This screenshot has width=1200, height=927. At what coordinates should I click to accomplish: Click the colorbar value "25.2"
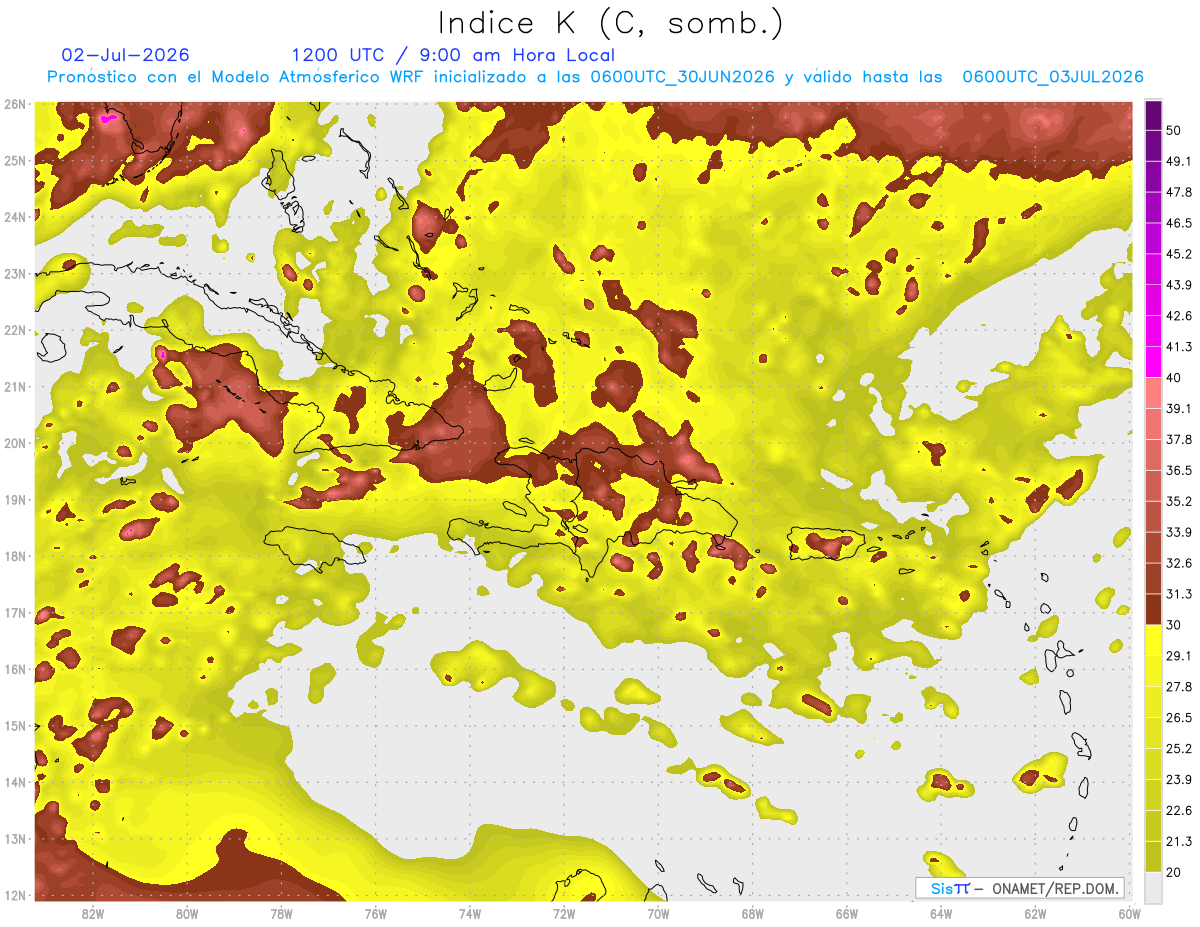[1179, 749]
